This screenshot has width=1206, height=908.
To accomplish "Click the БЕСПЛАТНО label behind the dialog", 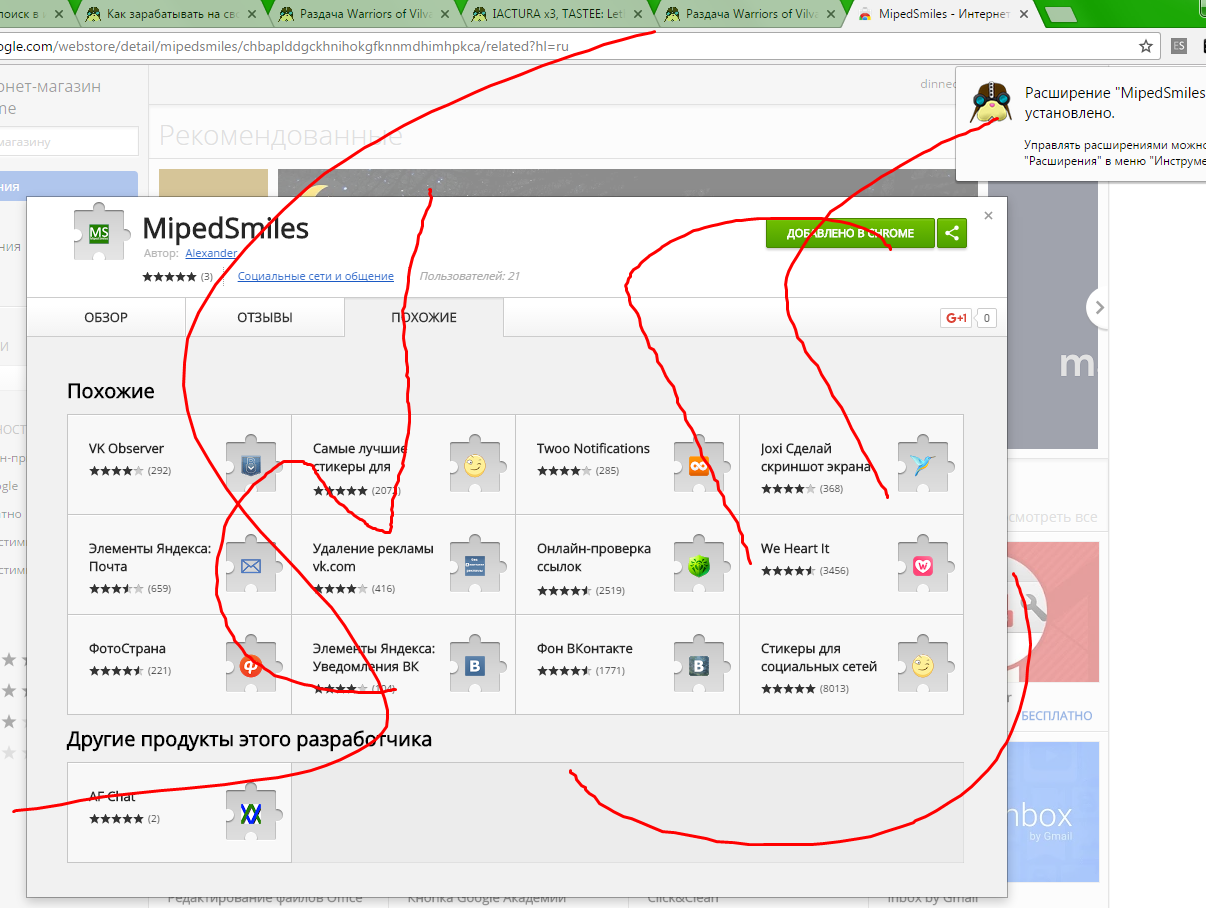I will pyautogui.click(x=1058, y=716).
